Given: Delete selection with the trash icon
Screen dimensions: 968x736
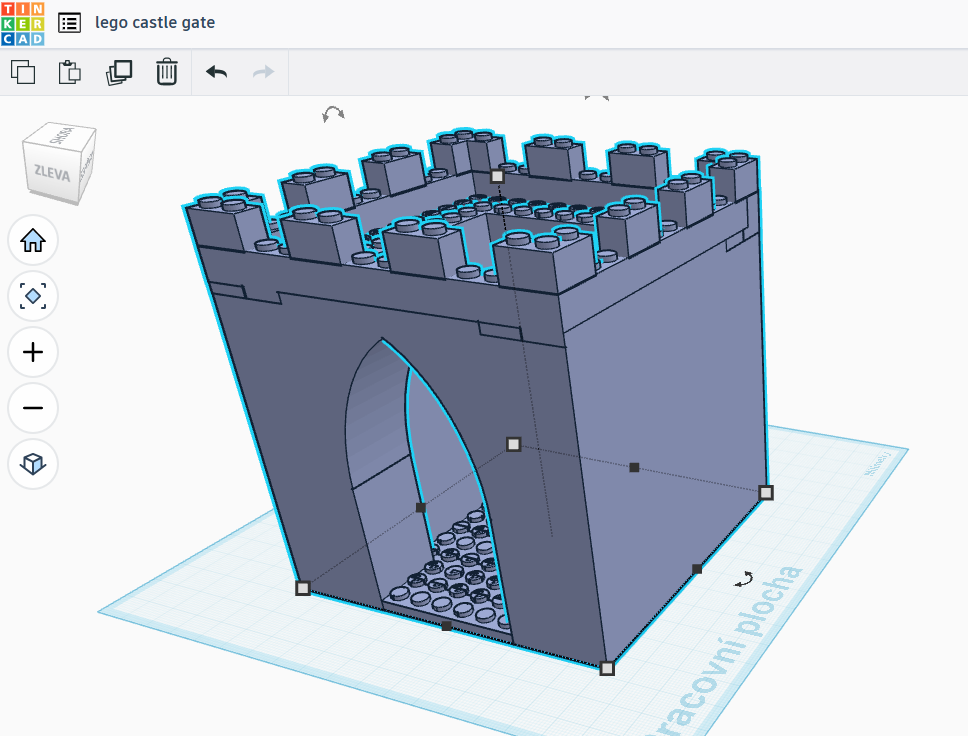Looking at the screenshot, I should click(x=167, y=72).
